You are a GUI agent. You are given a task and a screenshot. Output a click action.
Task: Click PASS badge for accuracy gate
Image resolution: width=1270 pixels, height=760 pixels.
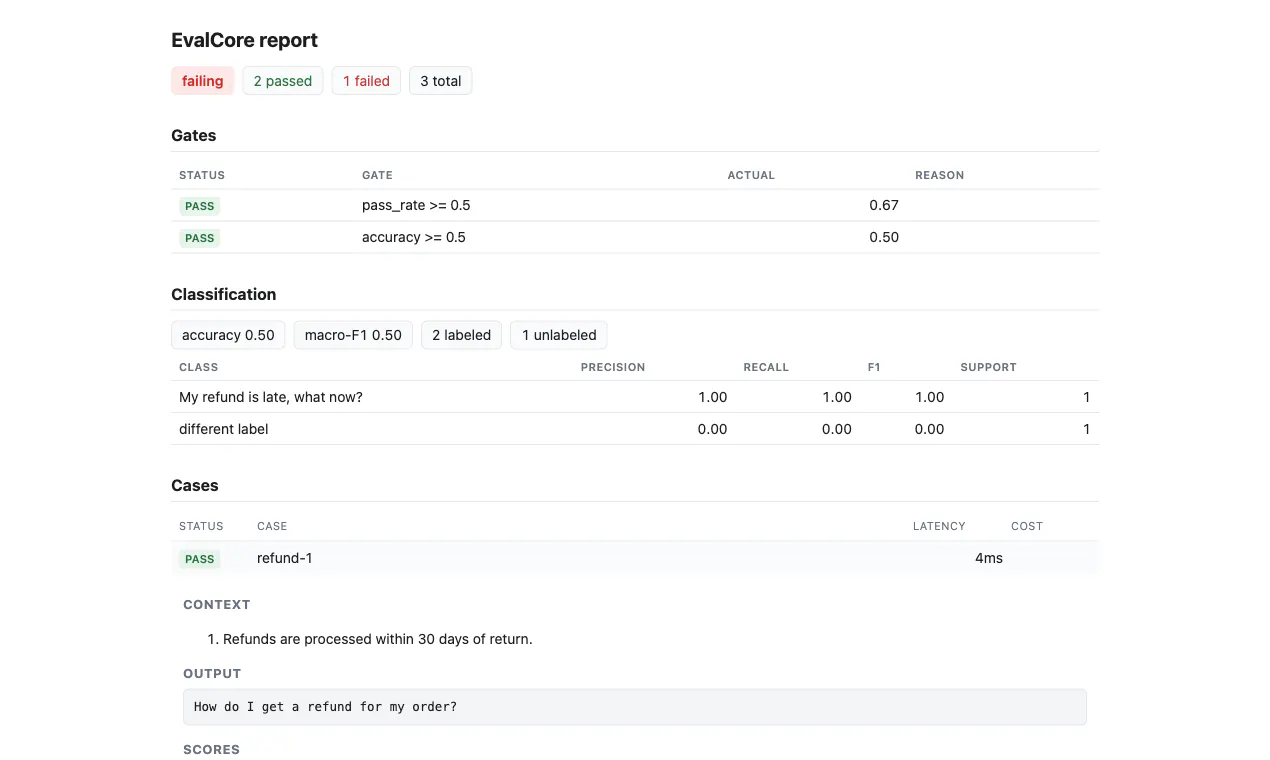click(x=200, y=238)
